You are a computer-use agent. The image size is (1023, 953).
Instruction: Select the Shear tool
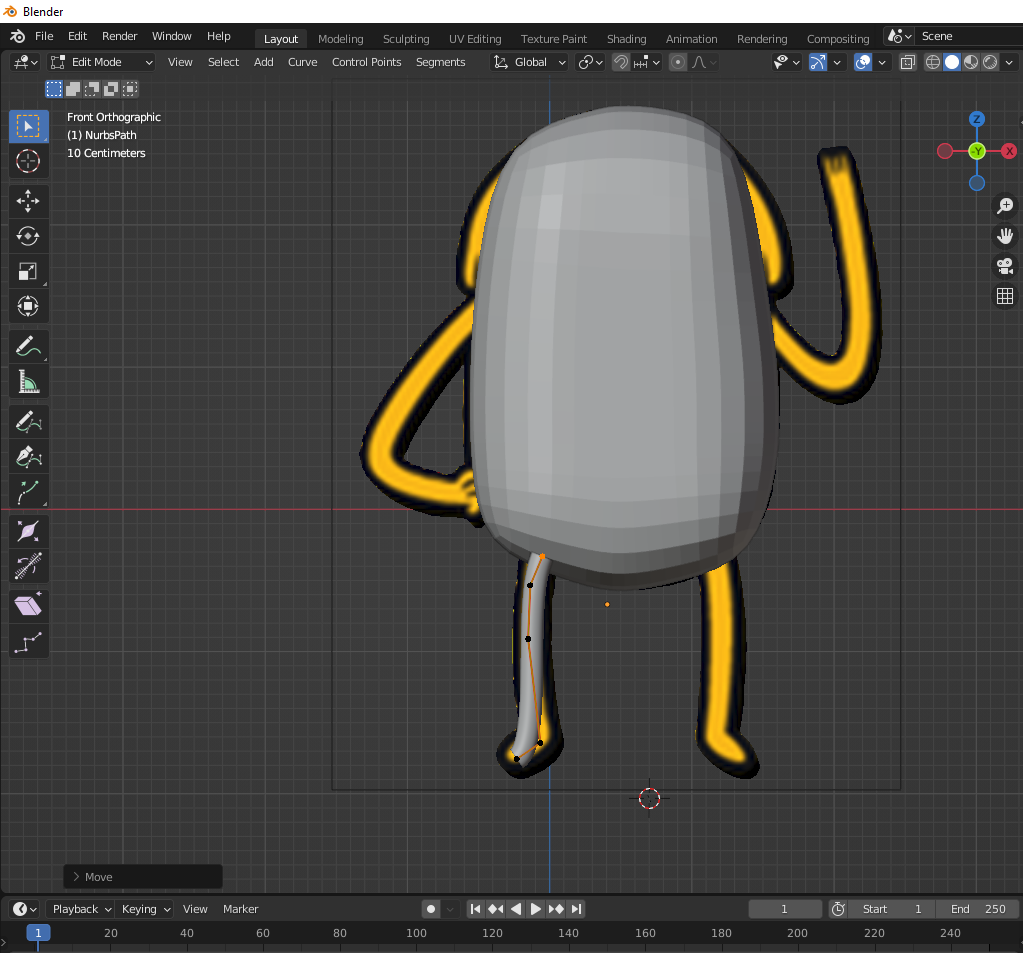[28, 607]
